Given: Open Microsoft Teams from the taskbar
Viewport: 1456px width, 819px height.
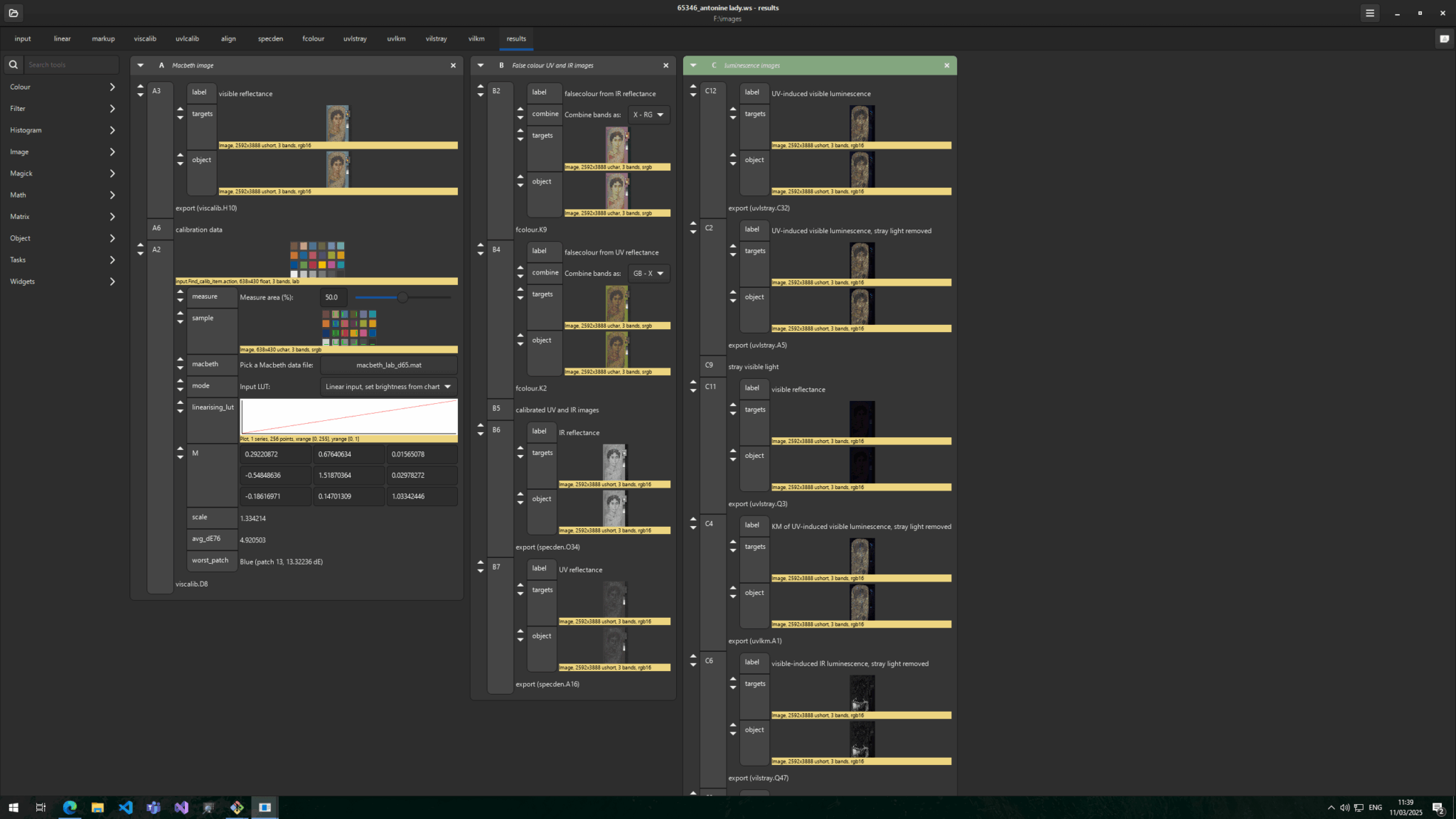Looking at the screenshot, I should pos(153,807).
